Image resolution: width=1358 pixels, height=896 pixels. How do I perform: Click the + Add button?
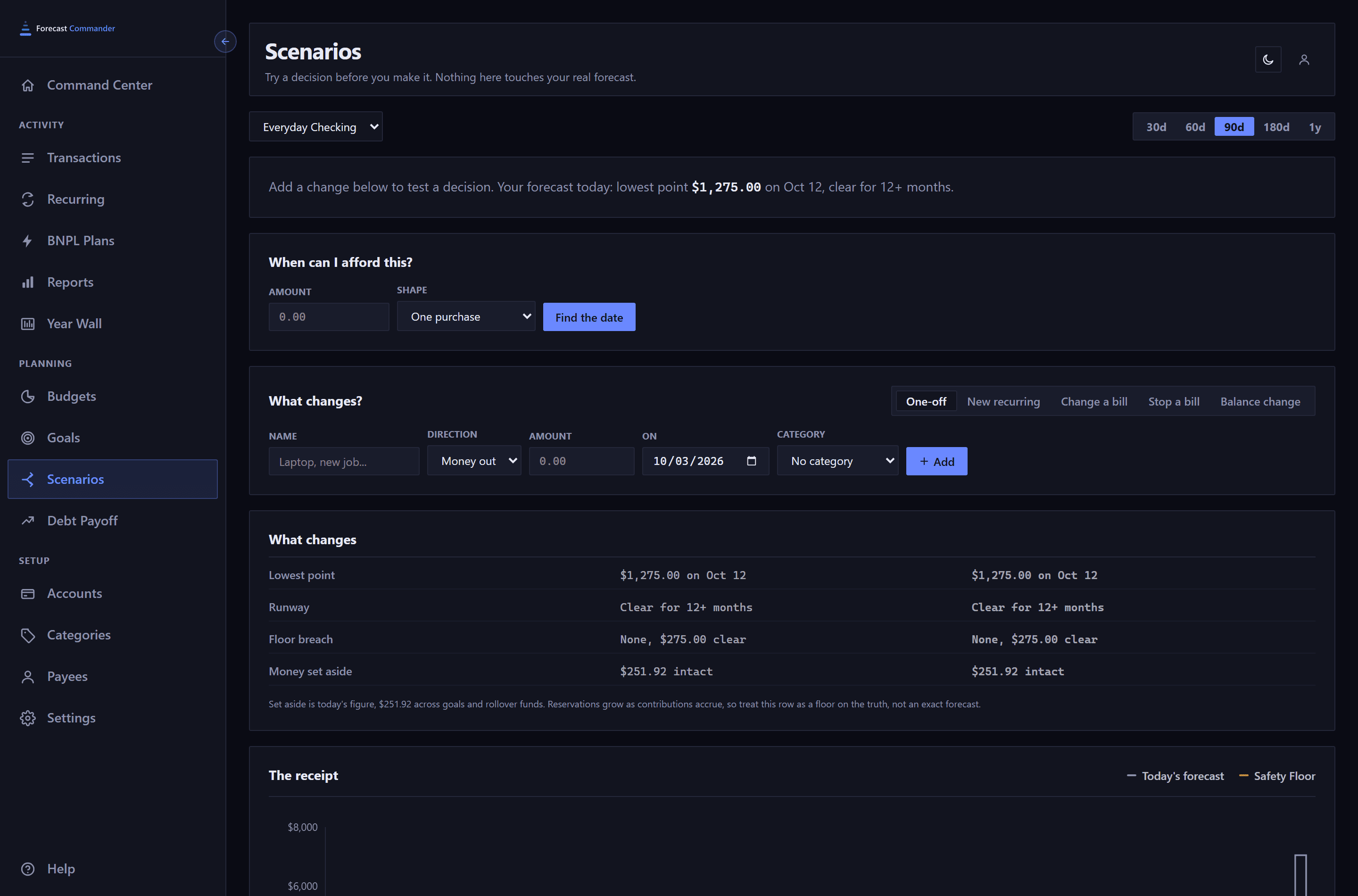[936, 461]
